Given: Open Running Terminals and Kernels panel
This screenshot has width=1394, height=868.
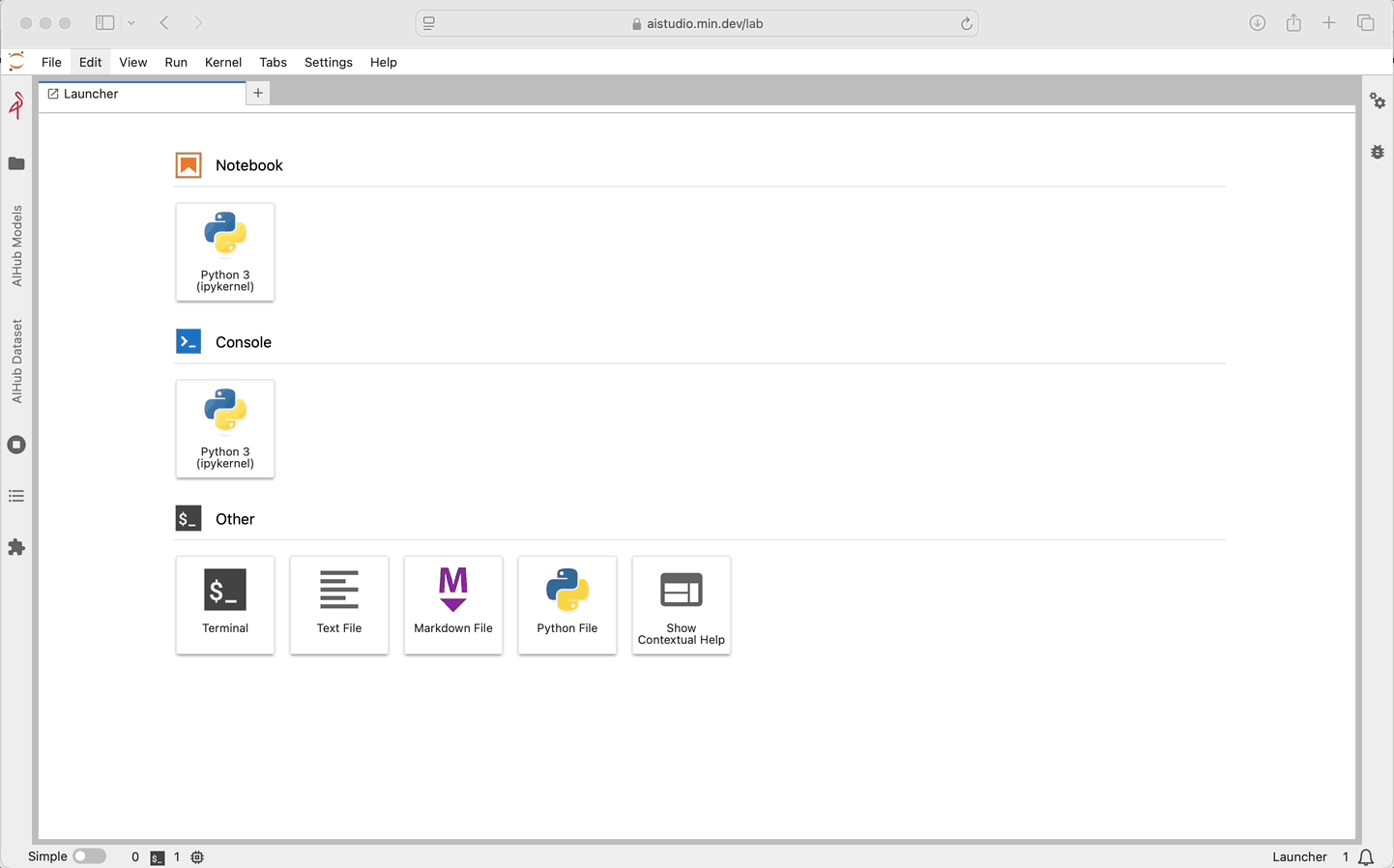Looking at the screenshot, I should click(16, 445).
